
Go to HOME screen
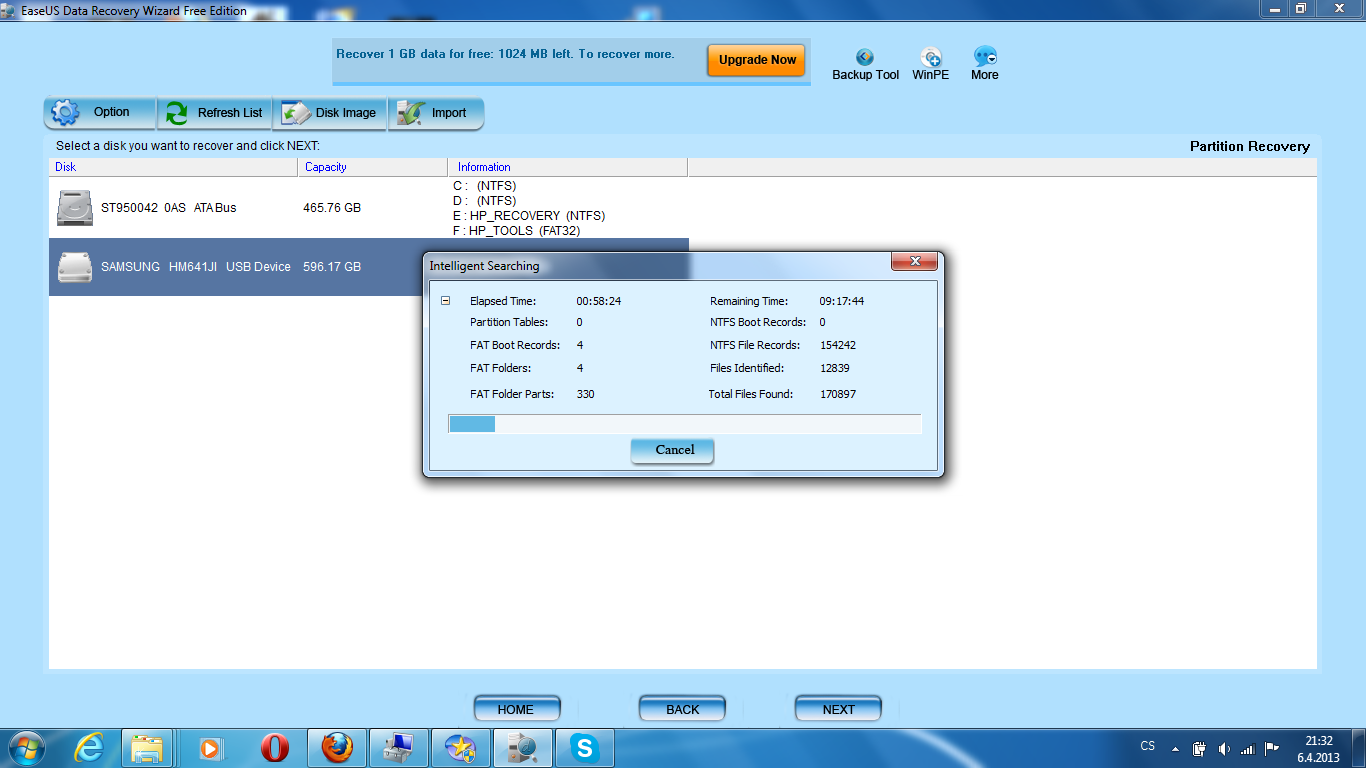click(516, 709)
